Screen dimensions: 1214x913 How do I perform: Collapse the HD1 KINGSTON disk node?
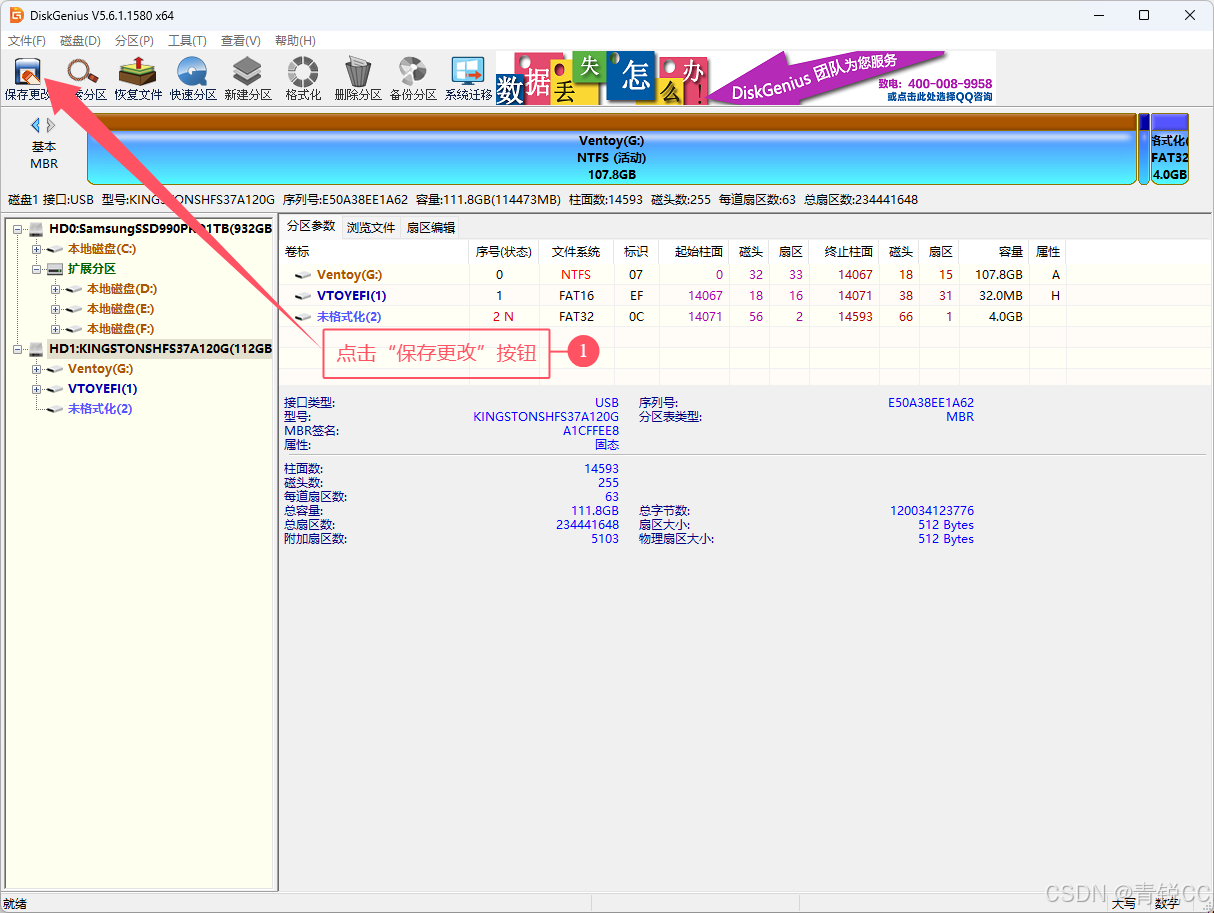tap(18, 349)
